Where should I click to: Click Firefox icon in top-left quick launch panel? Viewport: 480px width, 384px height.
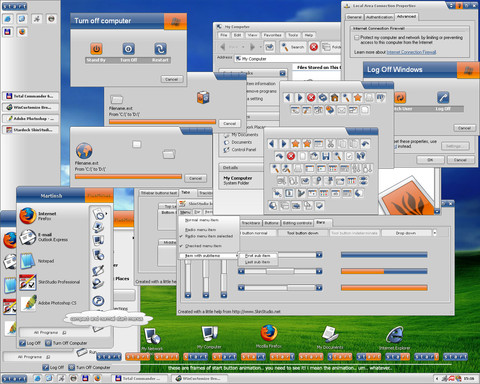[22, 32]
